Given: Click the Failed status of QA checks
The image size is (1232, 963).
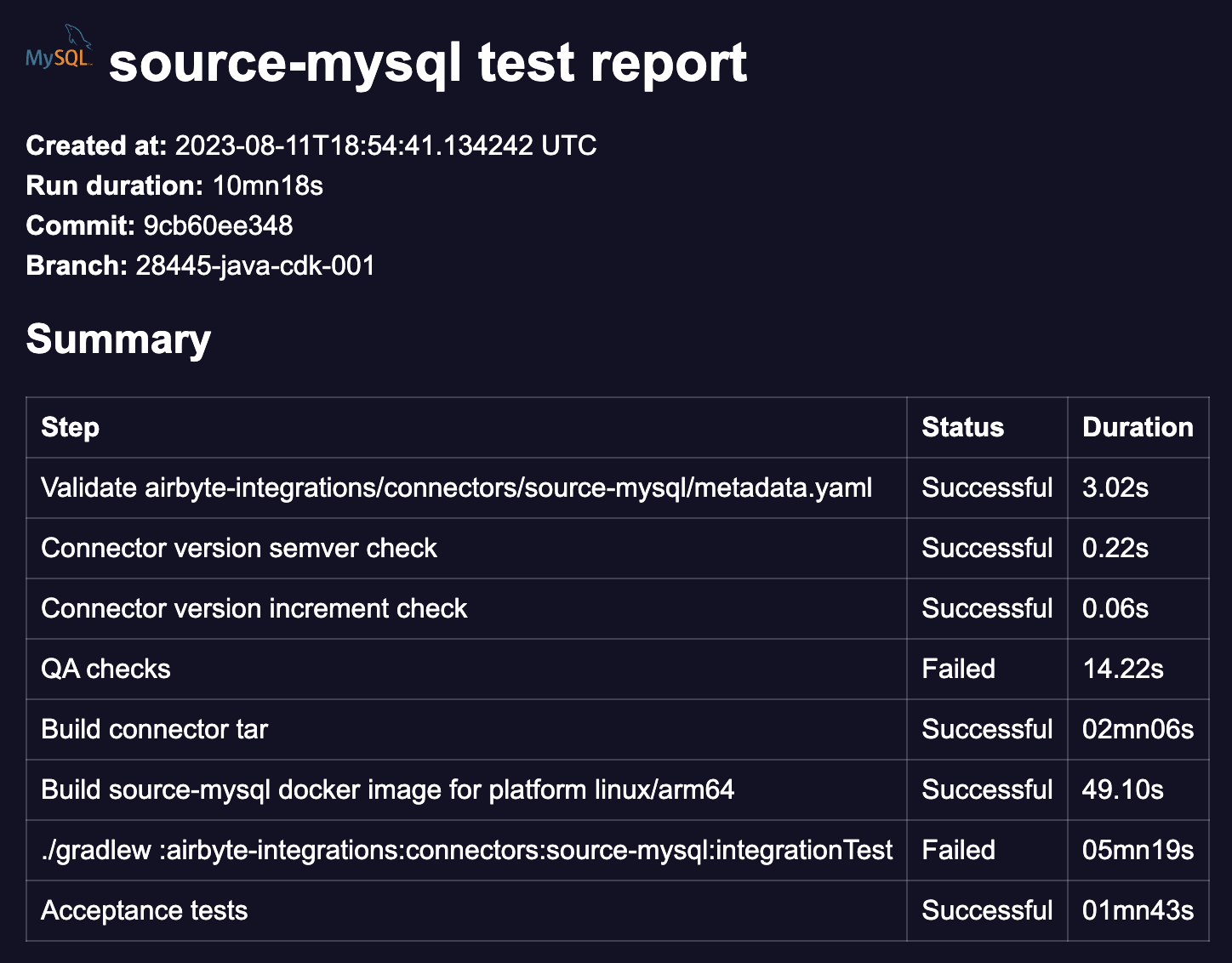Looking at the screenshot, I should pos(957,669).
